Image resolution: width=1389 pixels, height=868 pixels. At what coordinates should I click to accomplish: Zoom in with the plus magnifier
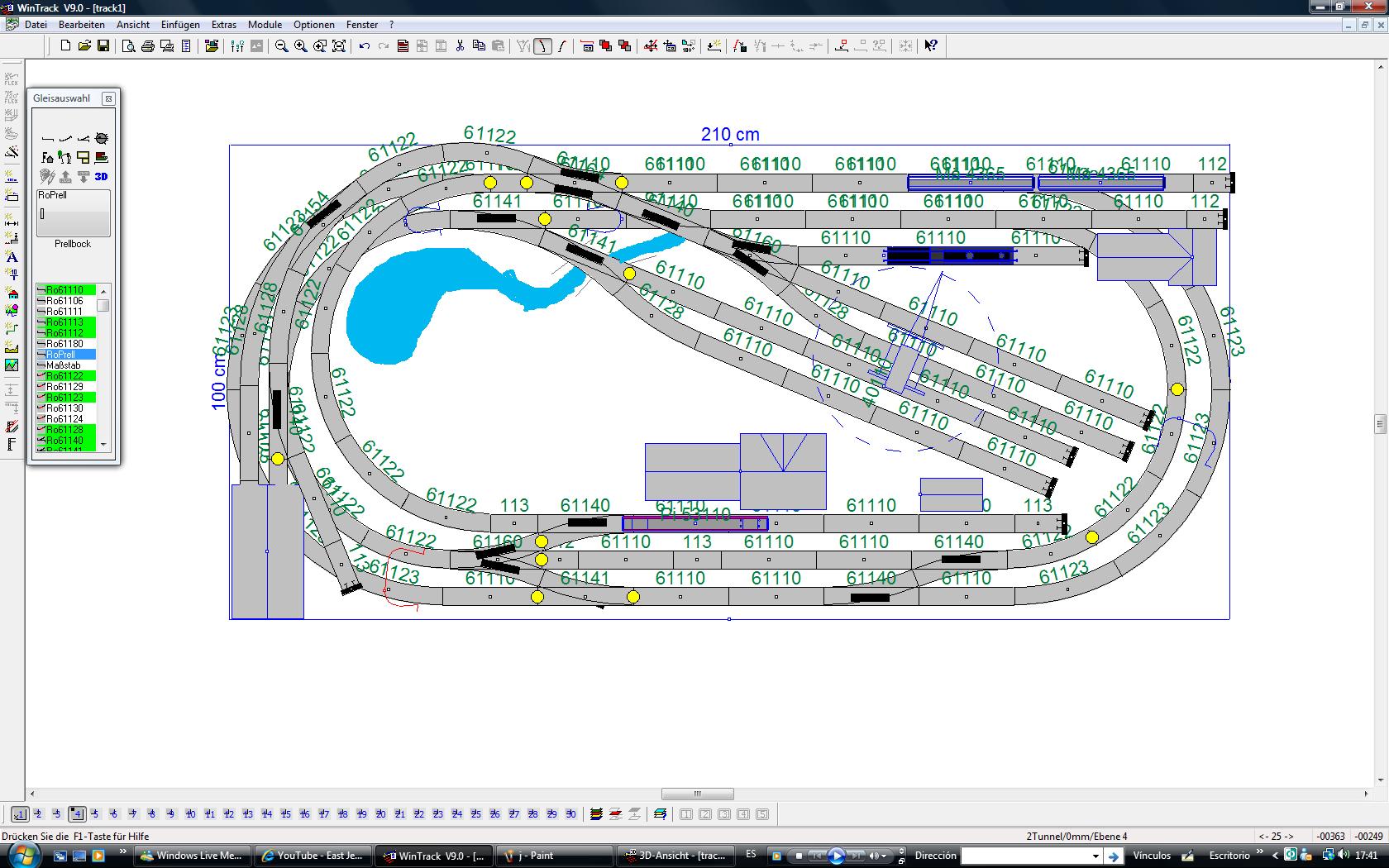coord(301,46)
